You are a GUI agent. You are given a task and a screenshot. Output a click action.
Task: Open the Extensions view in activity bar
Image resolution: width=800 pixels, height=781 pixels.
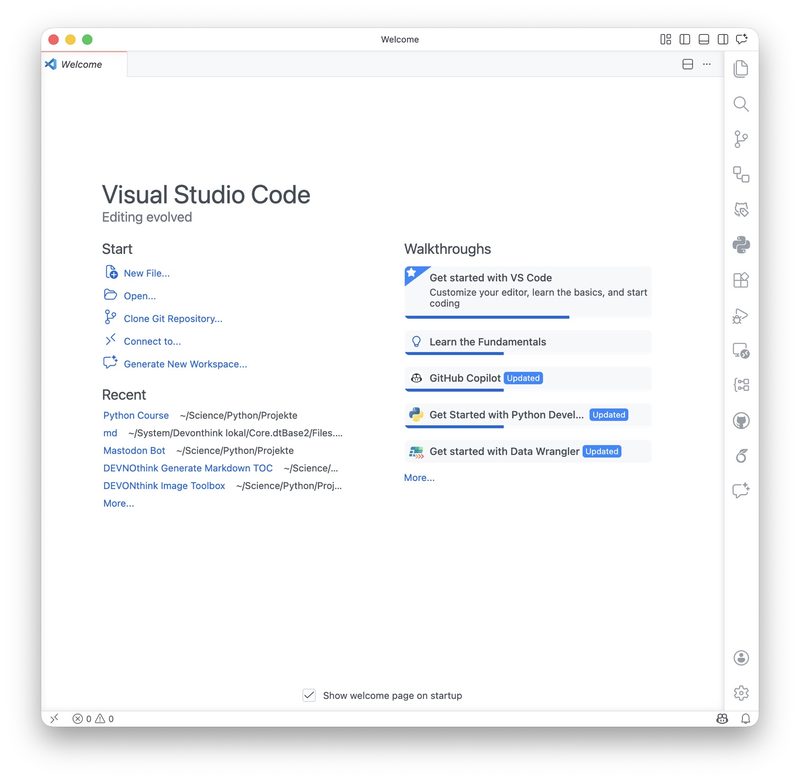pos(741,280)
